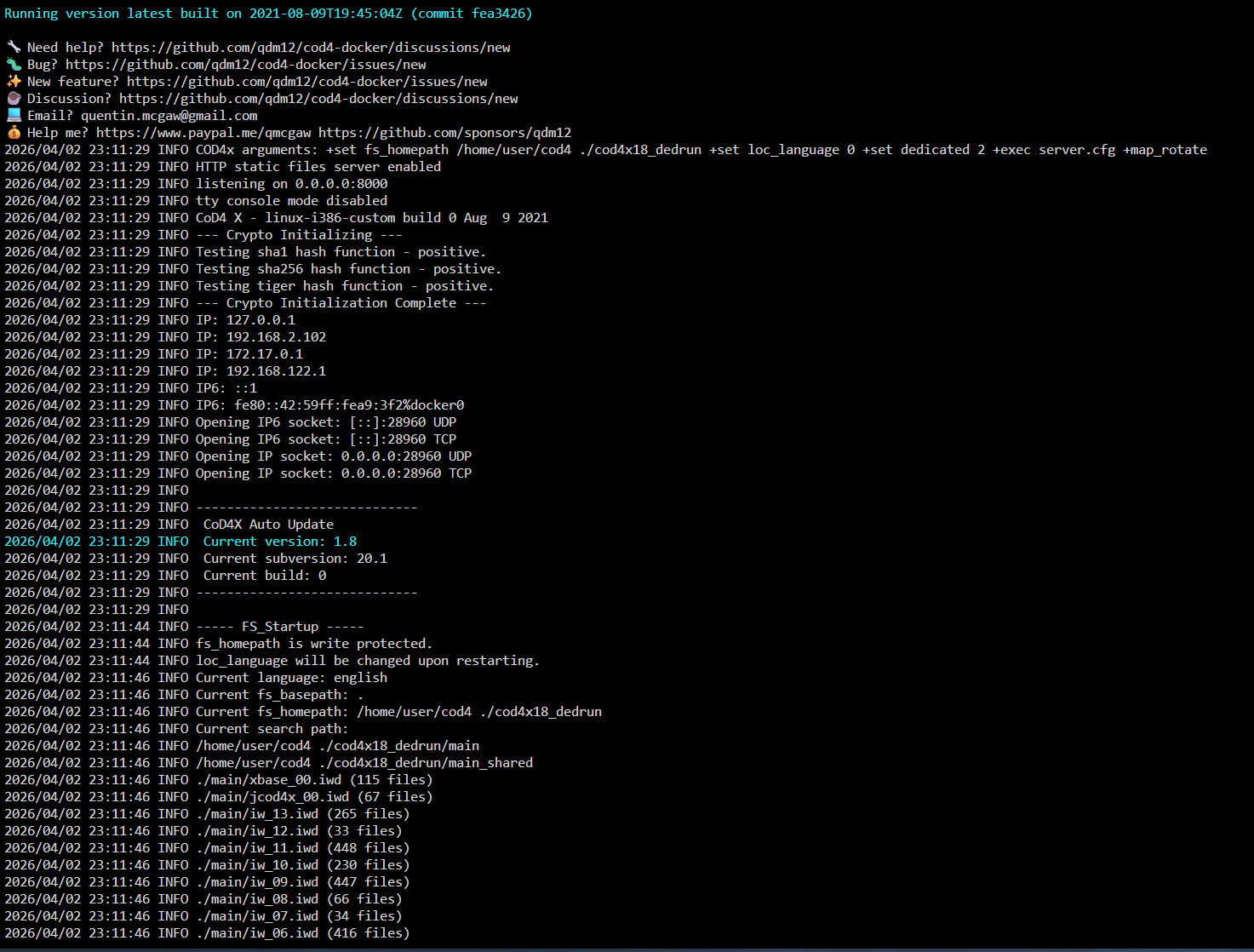
Task: Click the fs_homepath is write protected message
Action: (x=313, y=644)
